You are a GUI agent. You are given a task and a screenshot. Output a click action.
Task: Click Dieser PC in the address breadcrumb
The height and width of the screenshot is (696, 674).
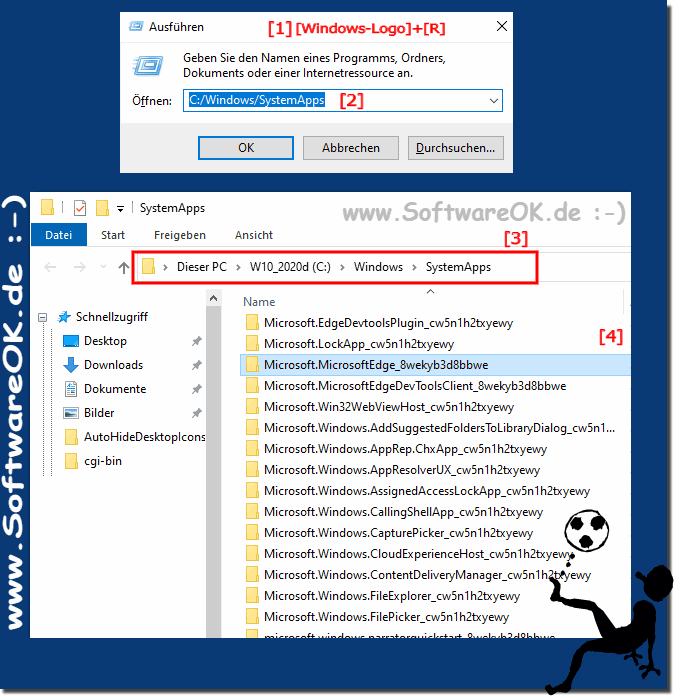(202, 267)
